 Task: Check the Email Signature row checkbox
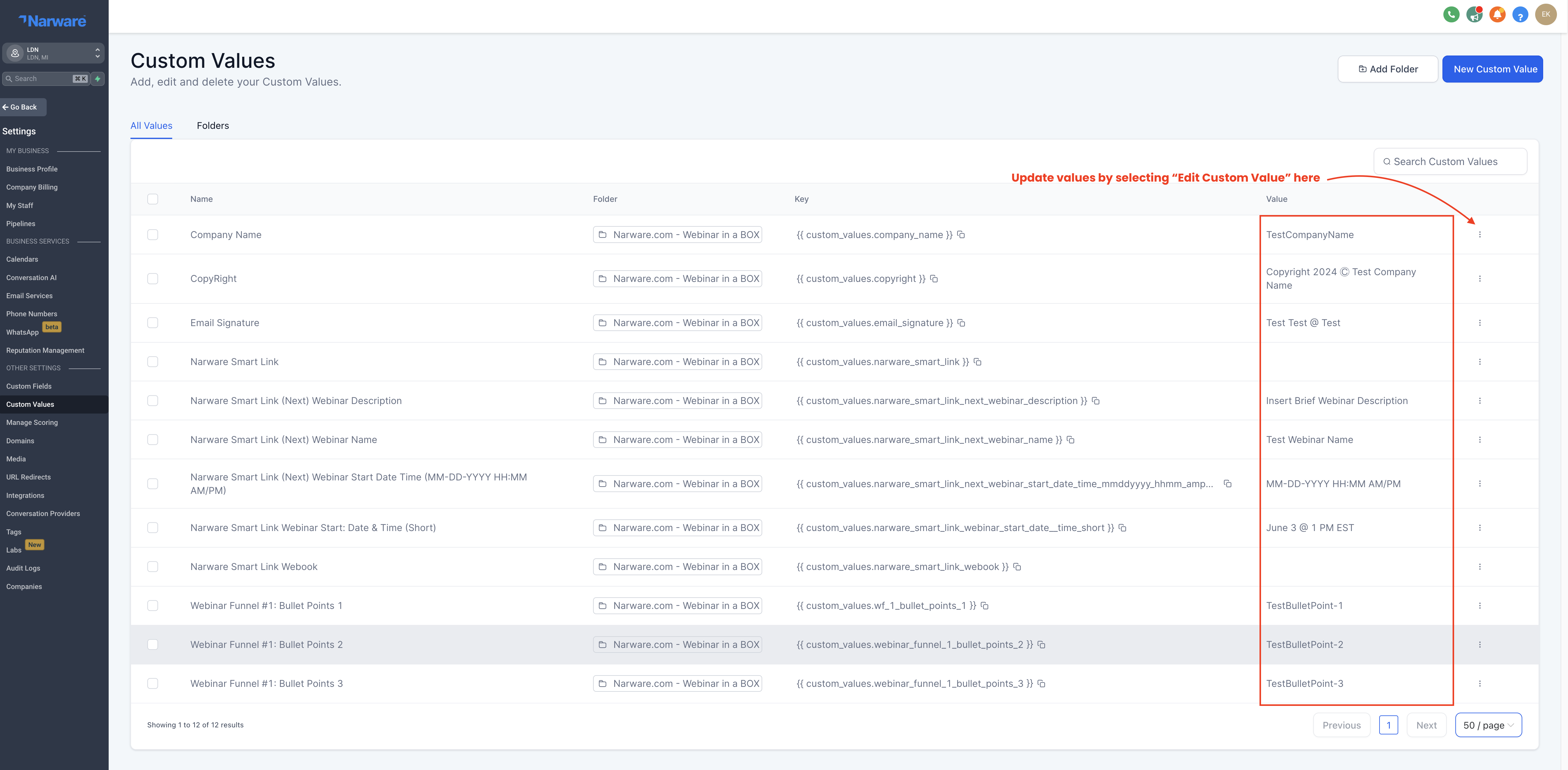(x=153, y=323)
